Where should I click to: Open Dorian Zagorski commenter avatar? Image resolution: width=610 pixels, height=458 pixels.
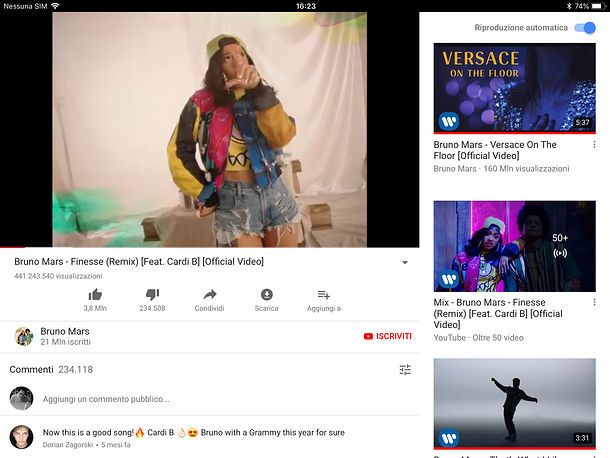(x=21, y=437)
